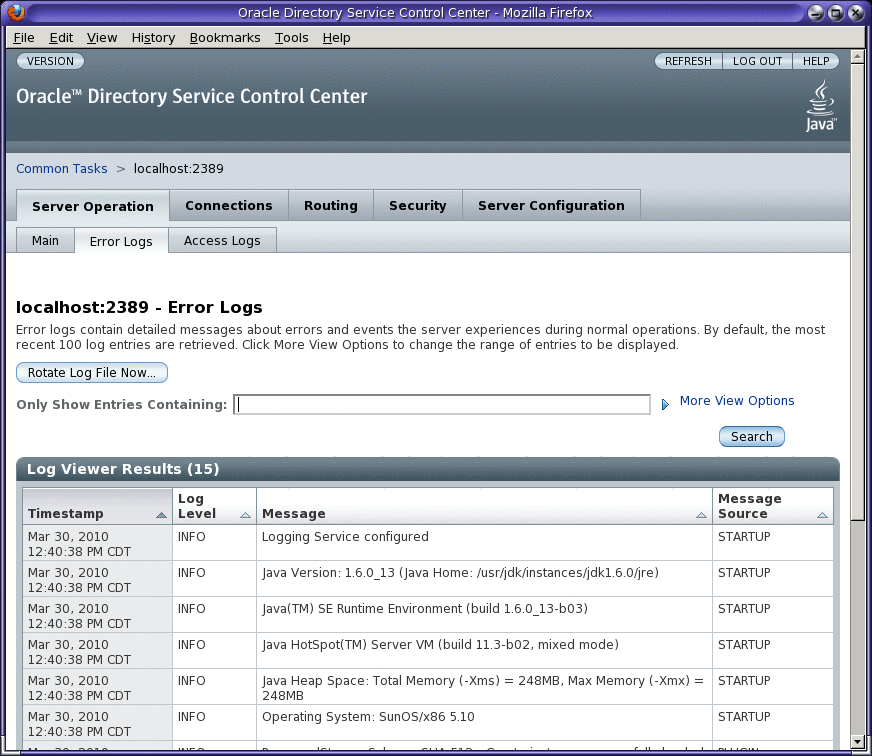Click the Search button
The image size is (872, 756).
pyautogui.click(x=751, y=436)
